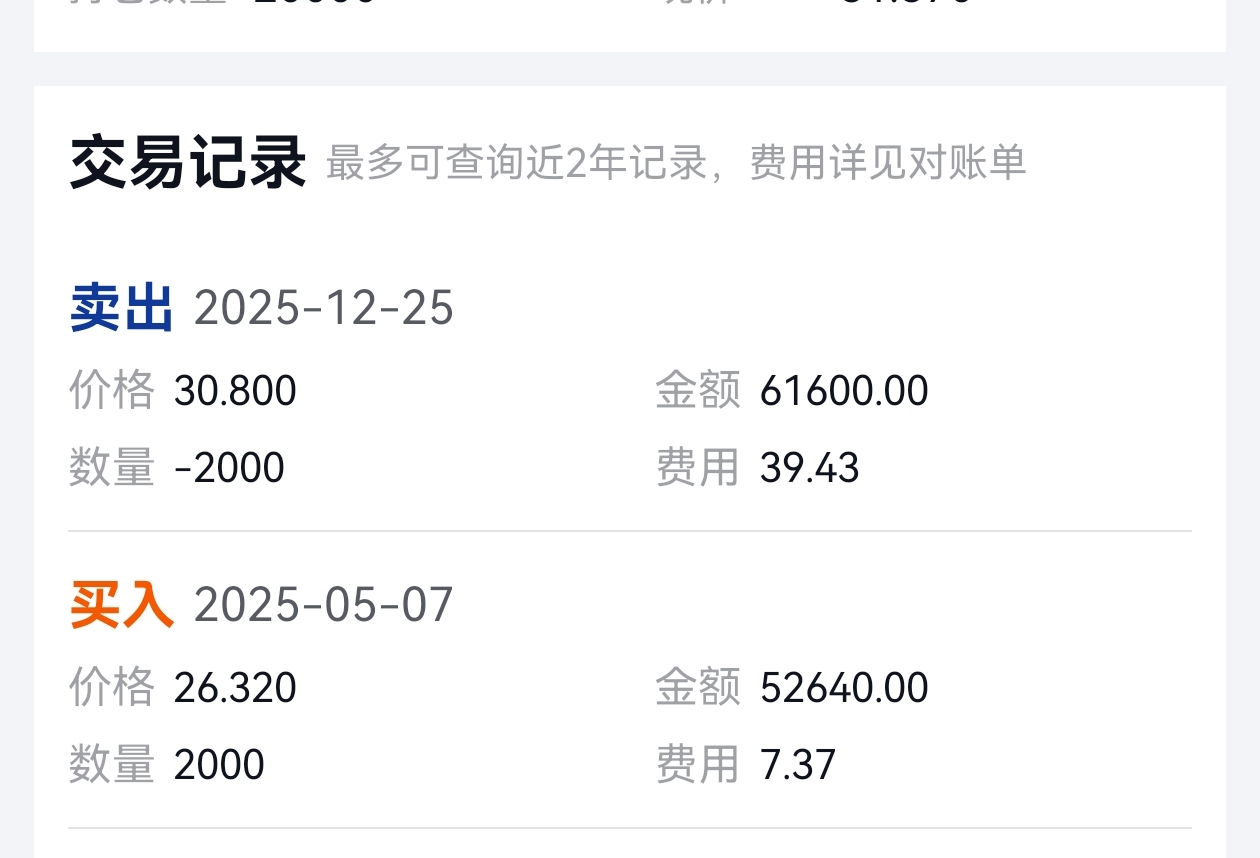Select the 卖出 transaction label

122,308
